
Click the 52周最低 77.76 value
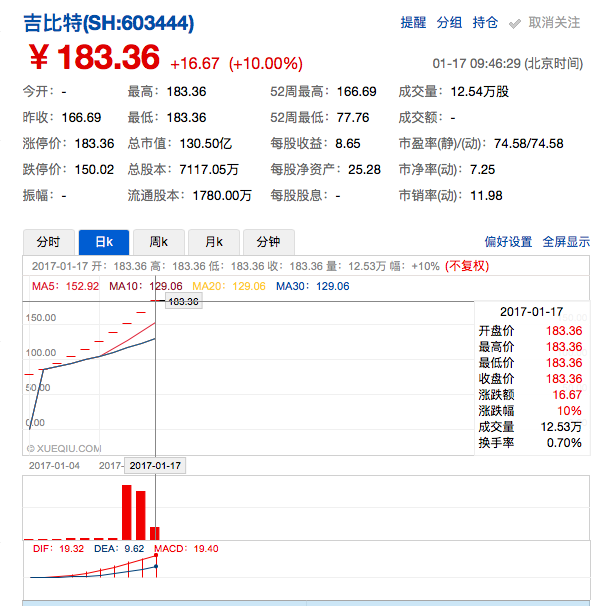[353, 117]
